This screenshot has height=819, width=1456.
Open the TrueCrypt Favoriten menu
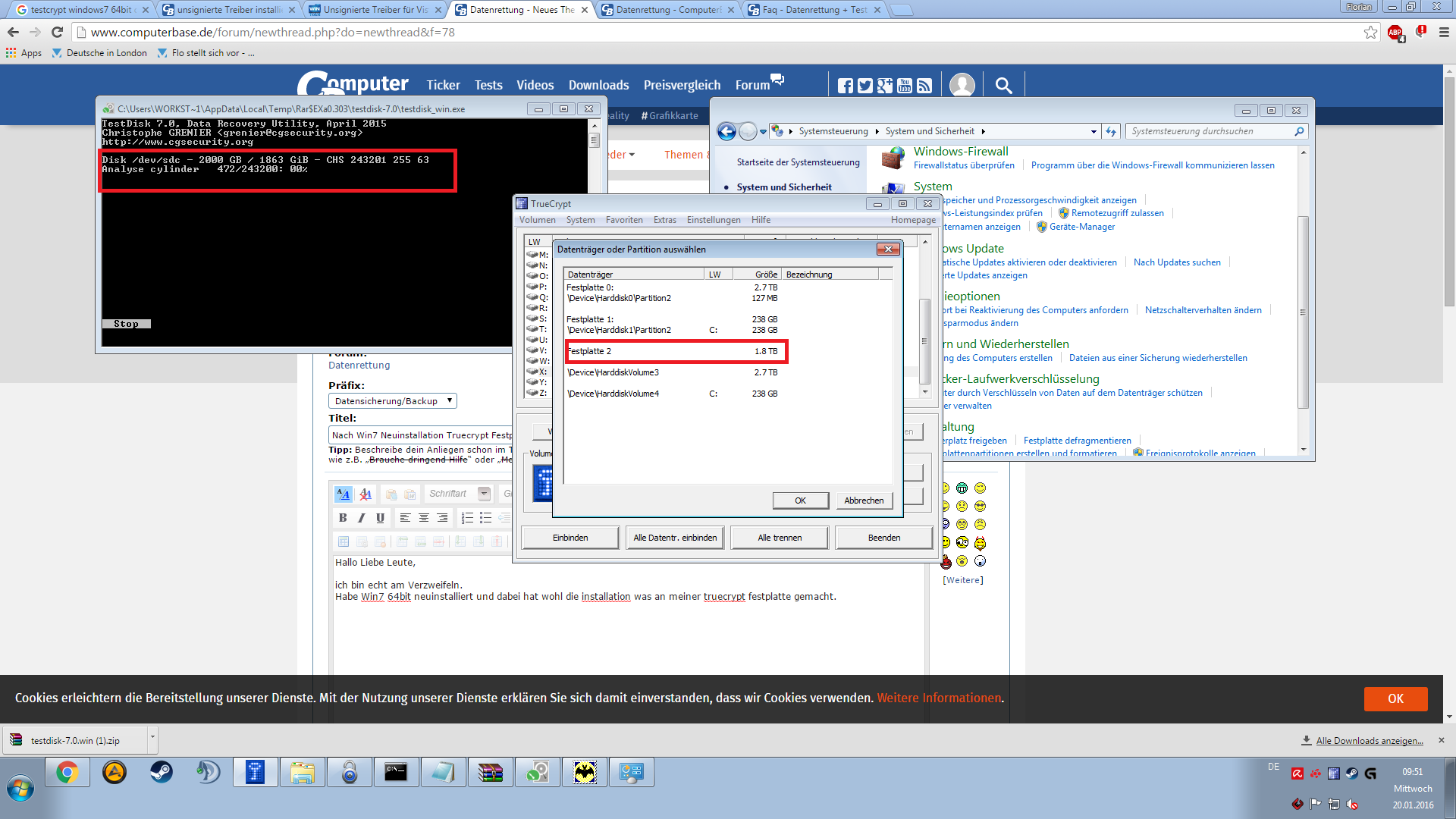point(624,220)
